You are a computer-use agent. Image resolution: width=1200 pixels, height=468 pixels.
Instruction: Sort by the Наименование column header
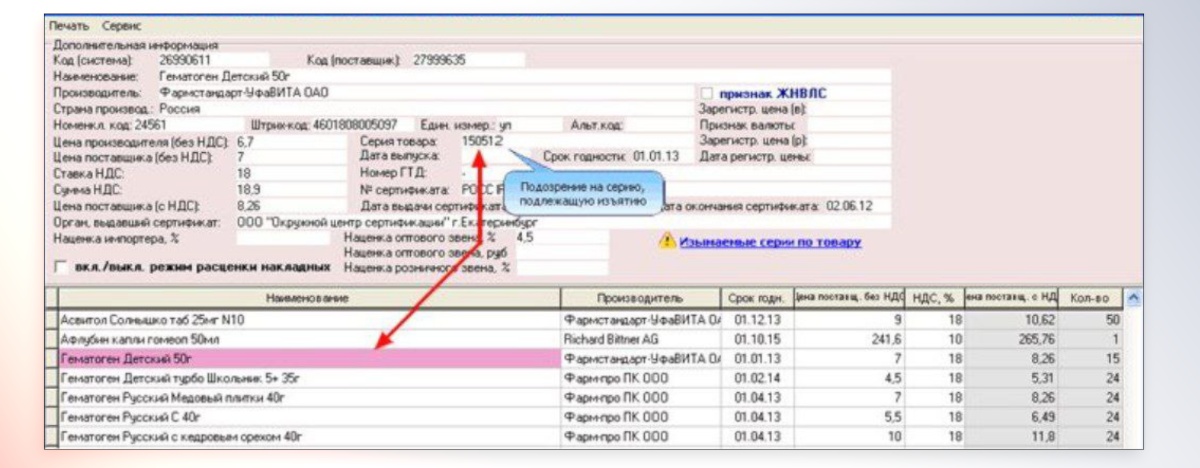(308, 298)
